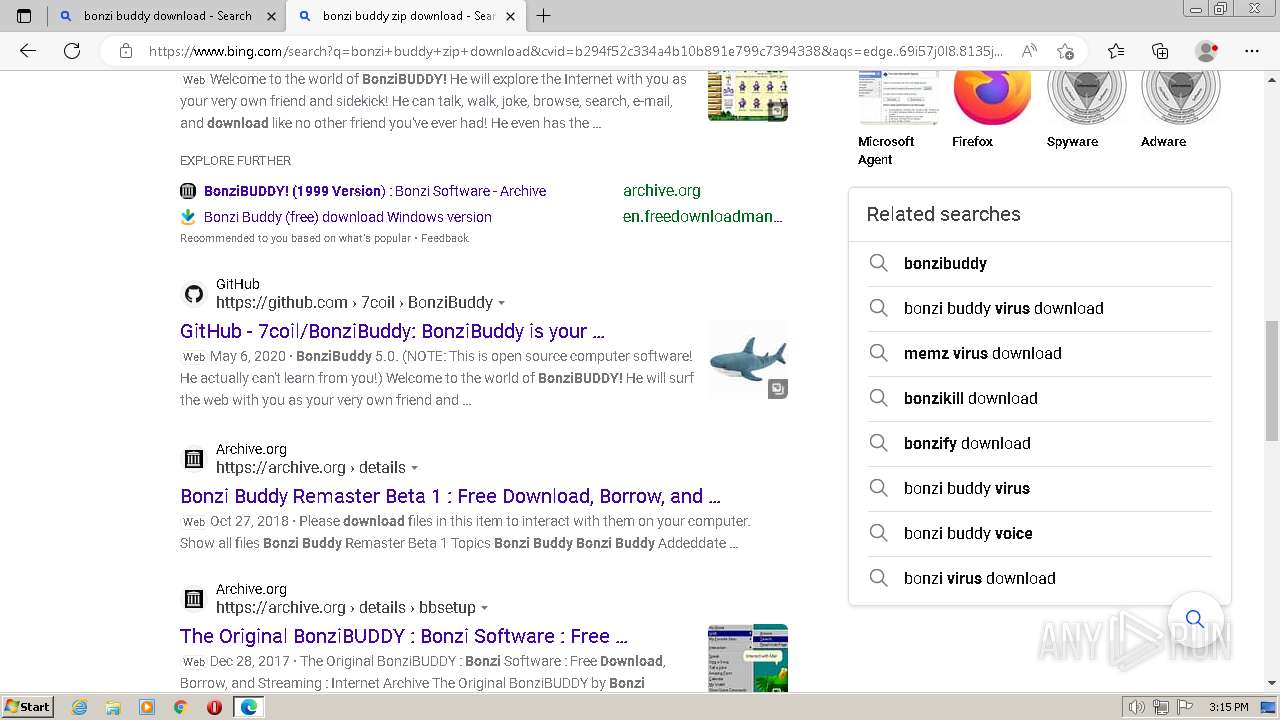
Task: Open GitHub 7coil/BonziBuddy result title
Action: click(392, 331)
